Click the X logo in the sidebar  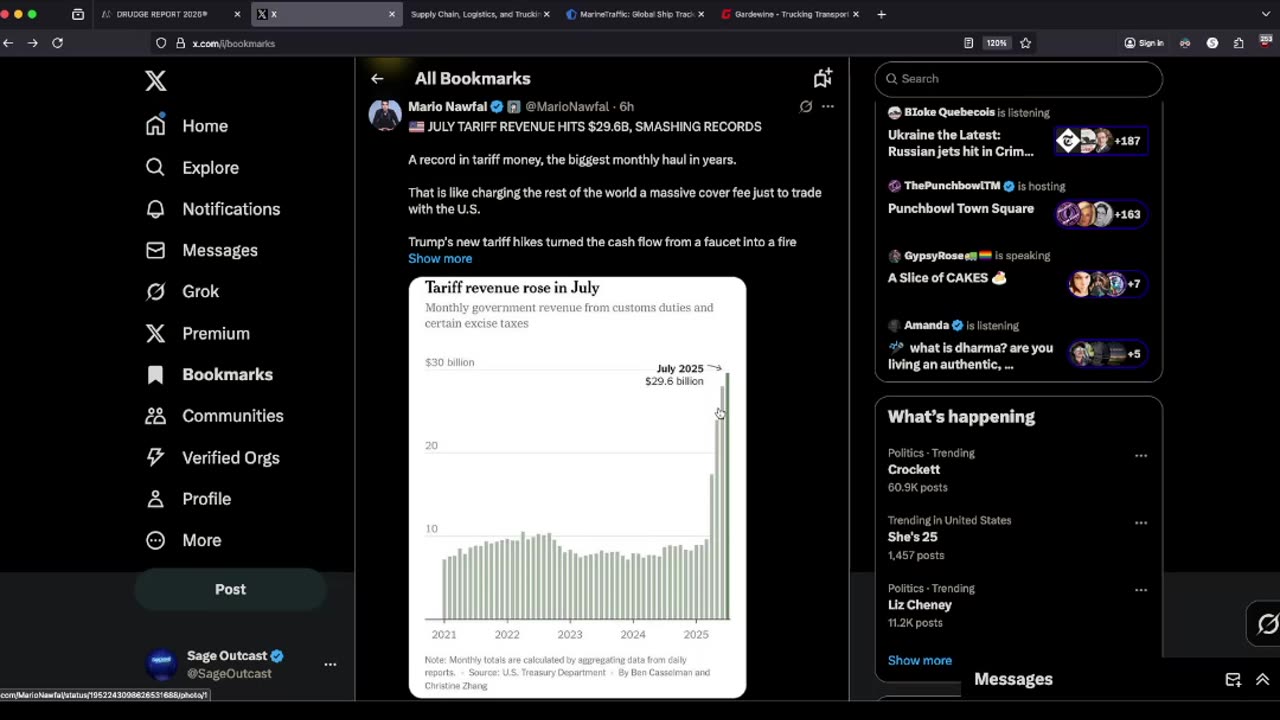point(156,80)
